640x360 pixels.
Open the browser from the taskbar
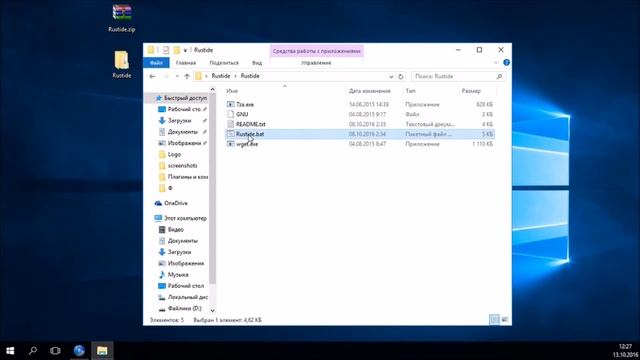coord(79,351)
